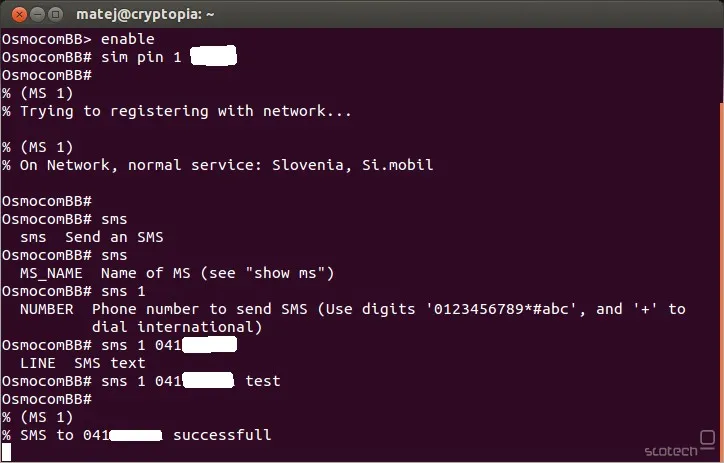The width and height of the screenshot is (724, 463).
Task: Click the 'NUMBER' parameter hint
Action: point(47,309)
